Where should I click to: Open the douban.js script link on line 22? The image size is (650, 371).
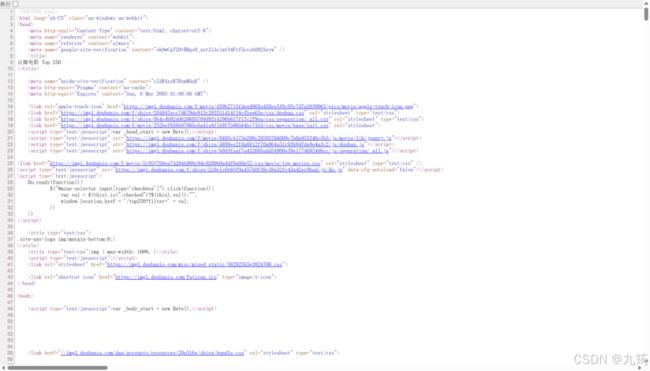click(245, 144)
